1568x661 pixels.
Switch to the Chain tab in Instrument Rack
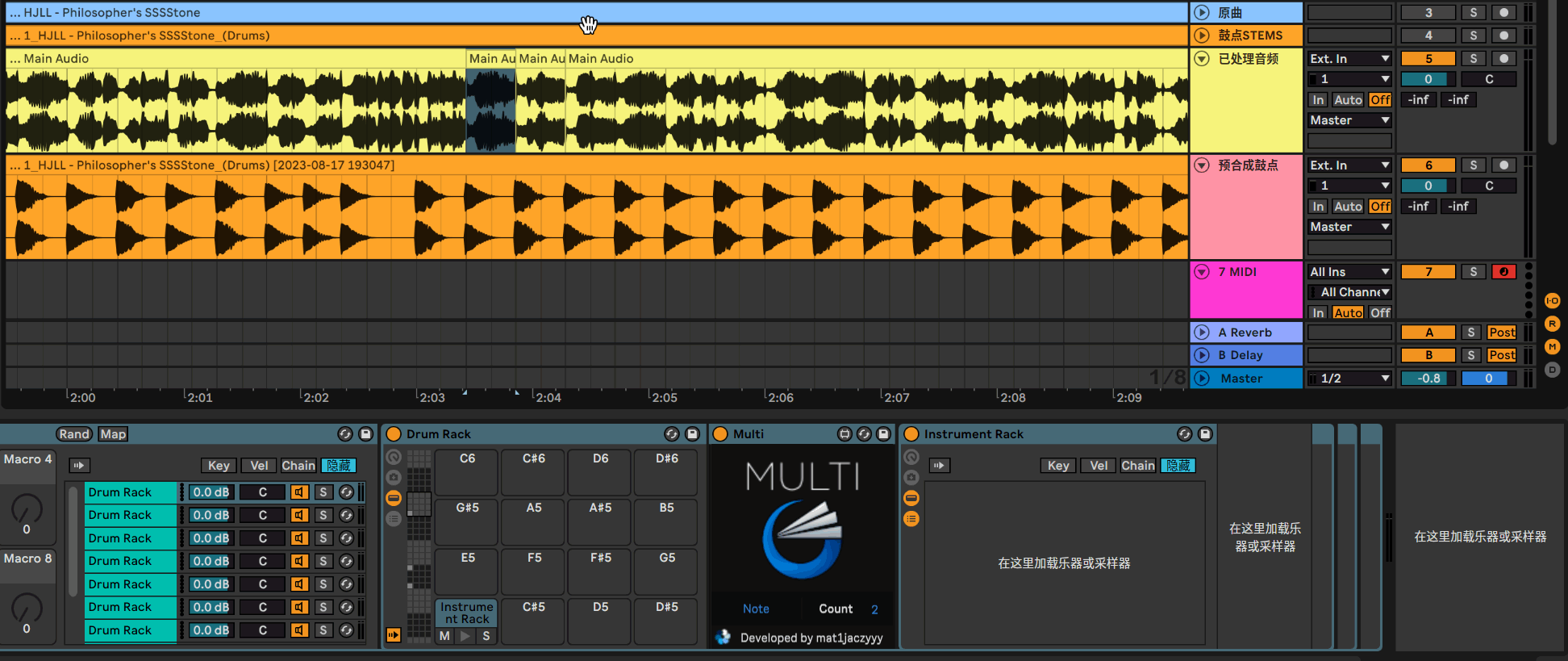(x=1137, y=466)
